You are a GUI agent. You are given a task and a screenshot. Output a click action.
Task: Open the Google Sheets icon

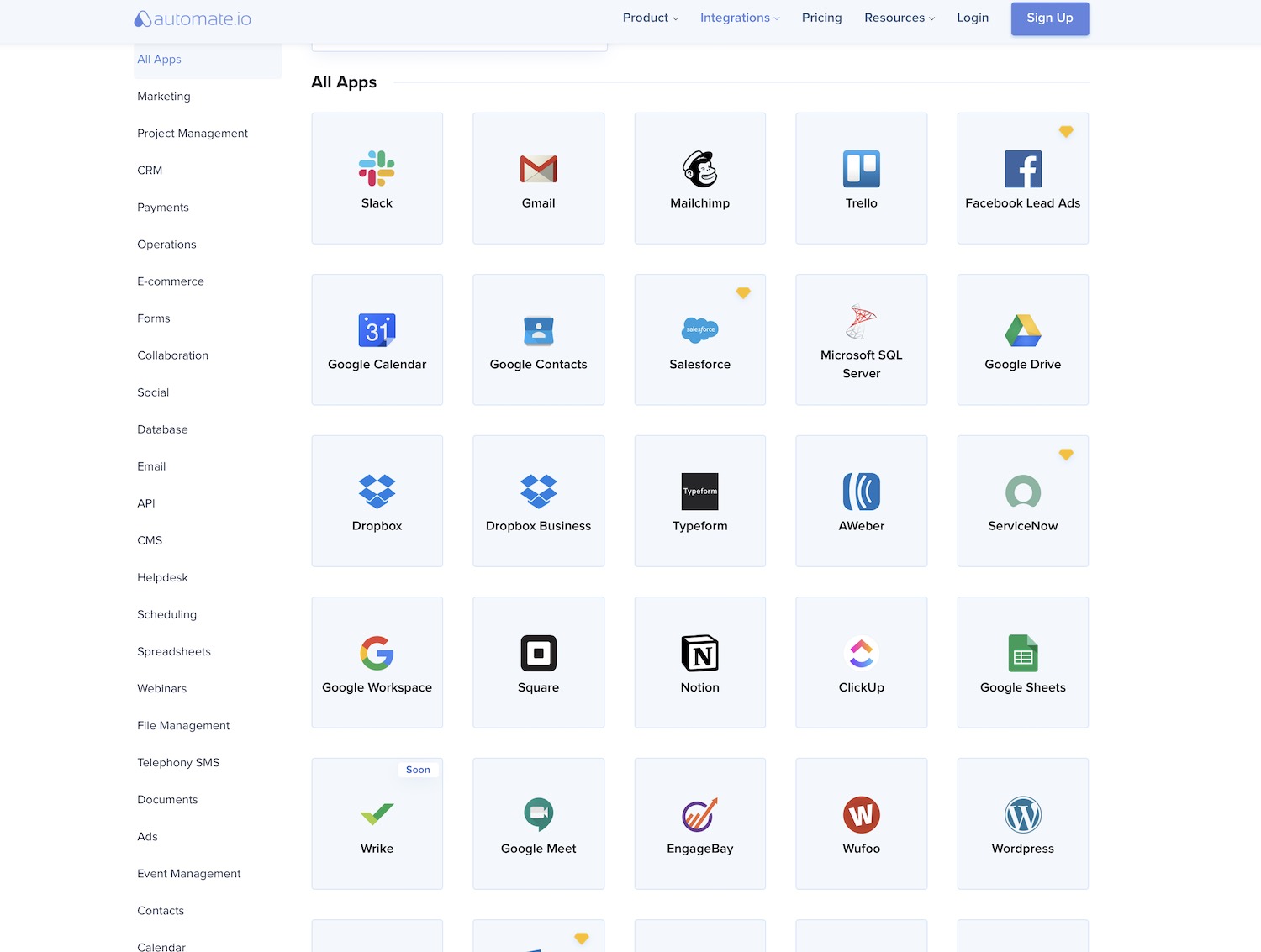1022,653
